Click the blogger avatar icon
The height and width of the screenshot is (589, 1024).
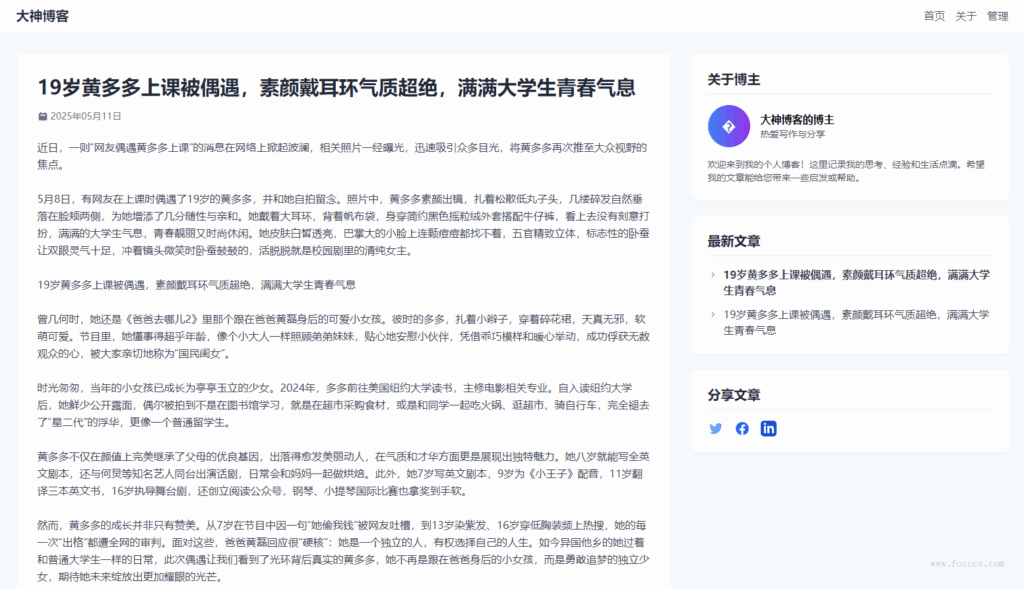point(729,126)
